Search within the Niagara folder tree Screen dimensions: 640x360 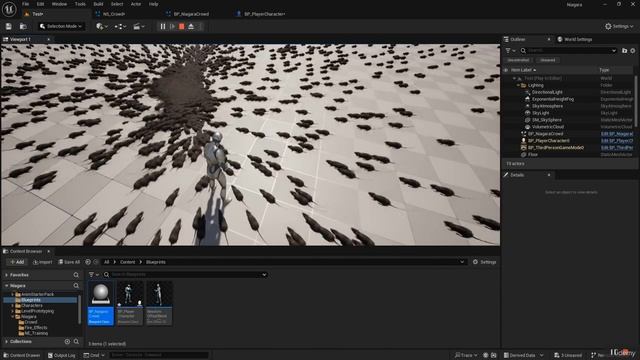click(76, 286)
